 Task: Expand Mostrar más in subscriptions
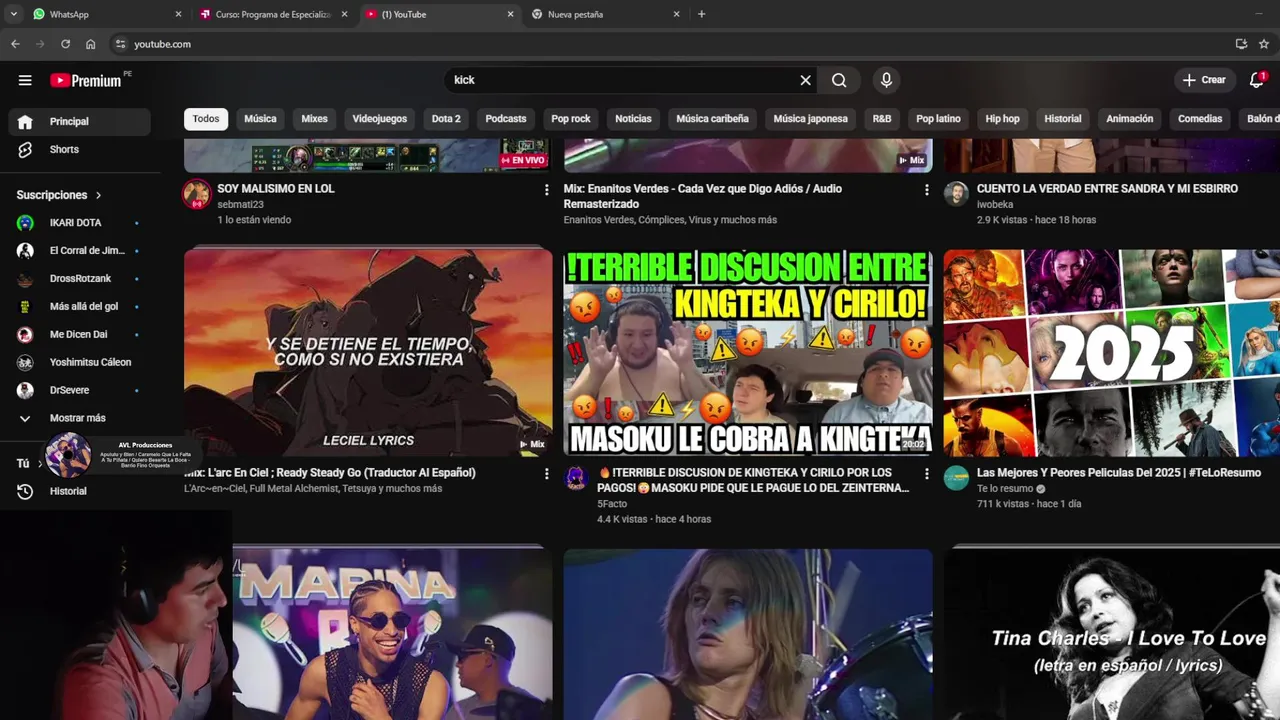click(x=79, y=418)
